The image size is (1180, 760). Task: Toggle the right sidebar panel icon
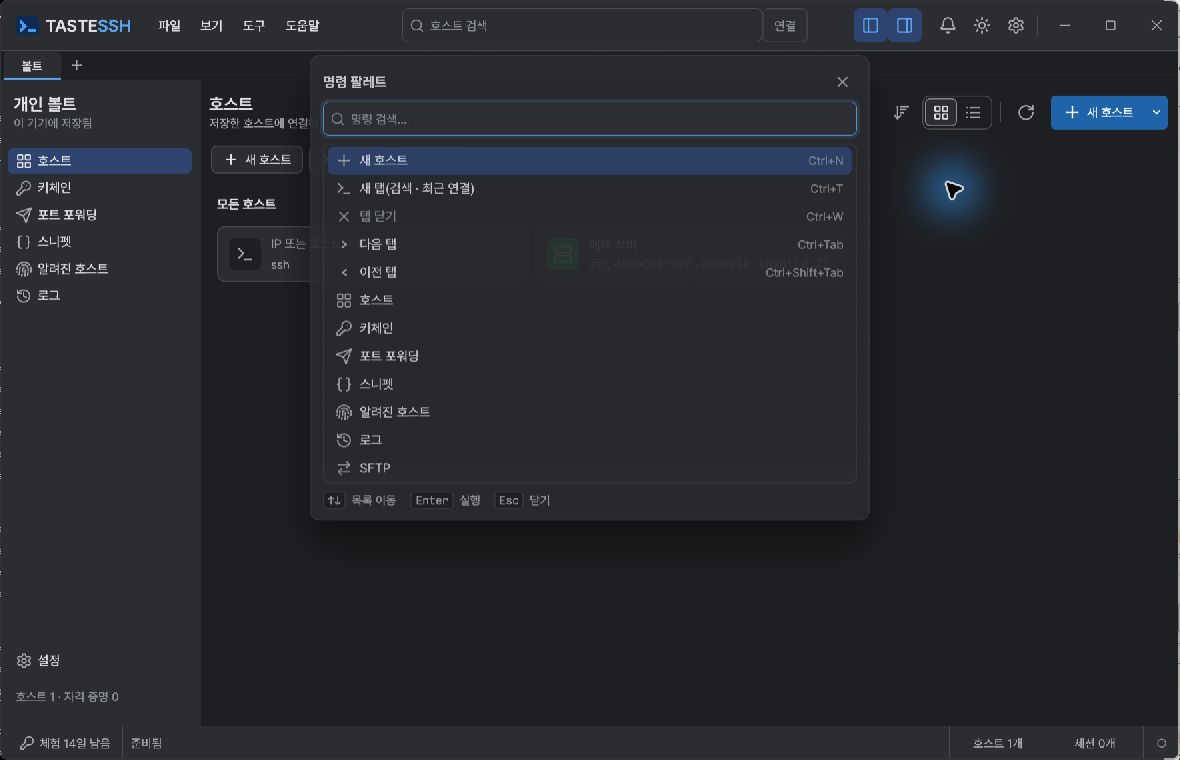pyautogui.click(x=905, y=26)
